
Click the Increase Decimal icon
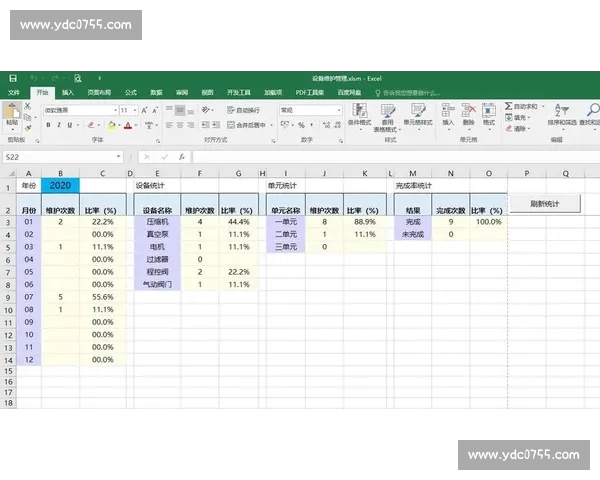click(x=326, y=125)
